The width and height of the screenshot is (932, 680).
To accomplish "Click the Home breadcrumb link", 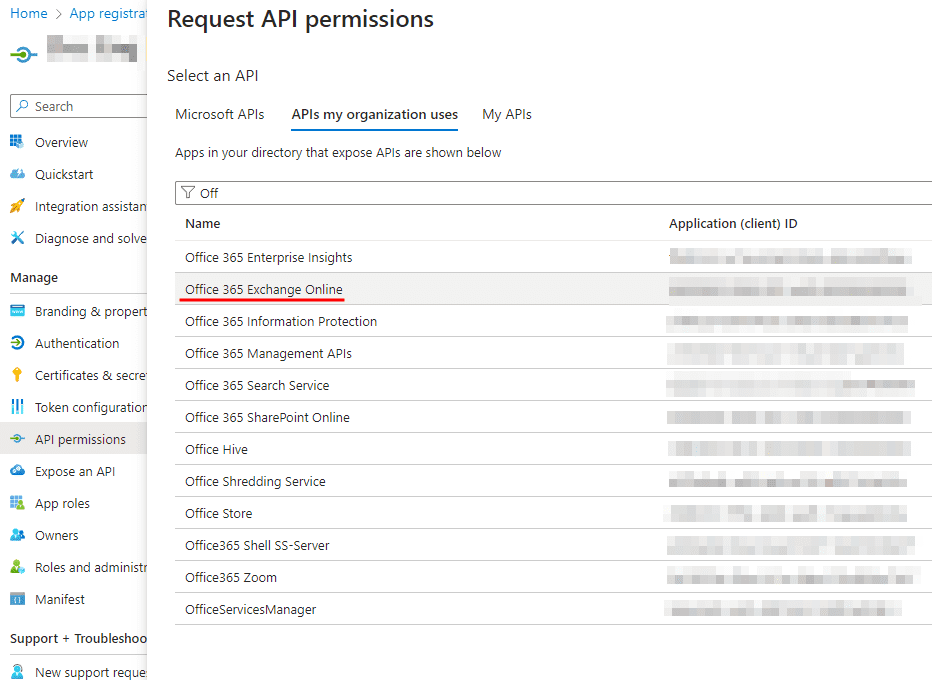I will point(29,13).
